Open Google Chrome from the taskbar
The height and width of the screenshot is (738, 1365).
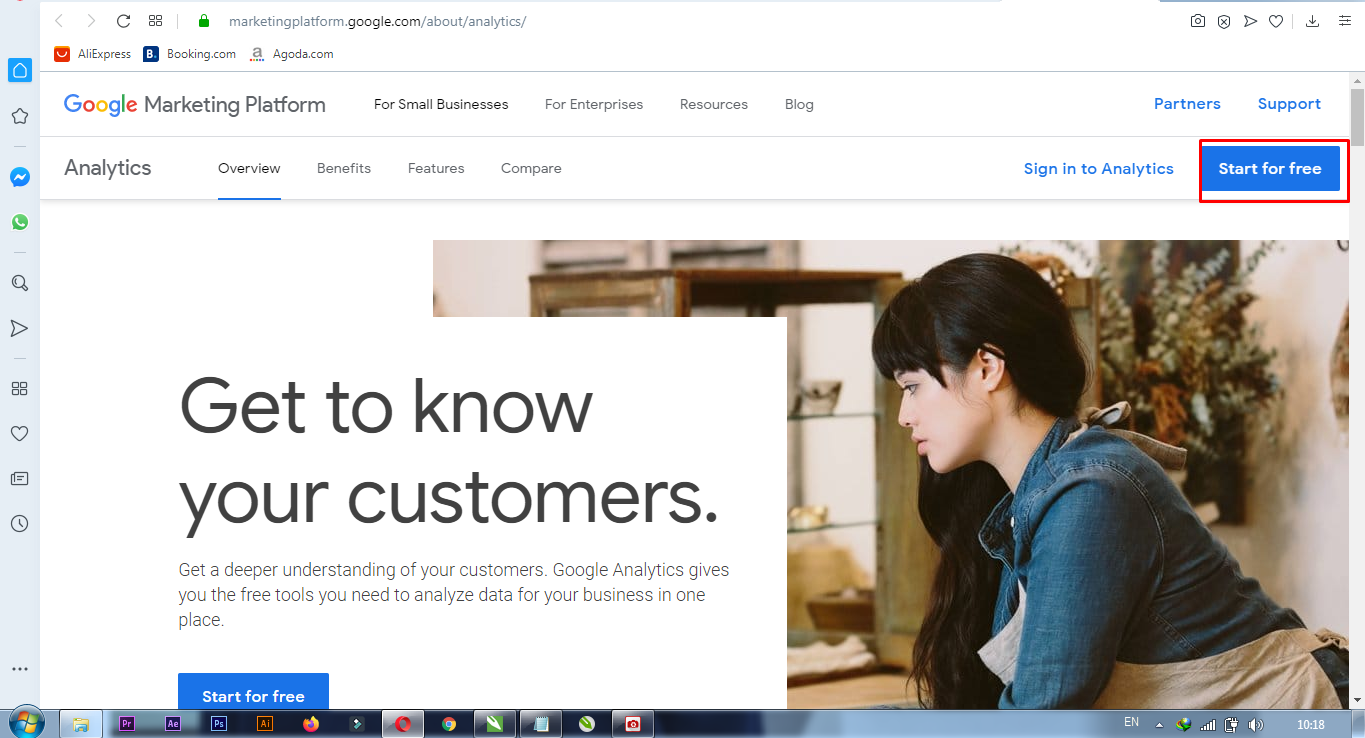click(x=449, y=724)
